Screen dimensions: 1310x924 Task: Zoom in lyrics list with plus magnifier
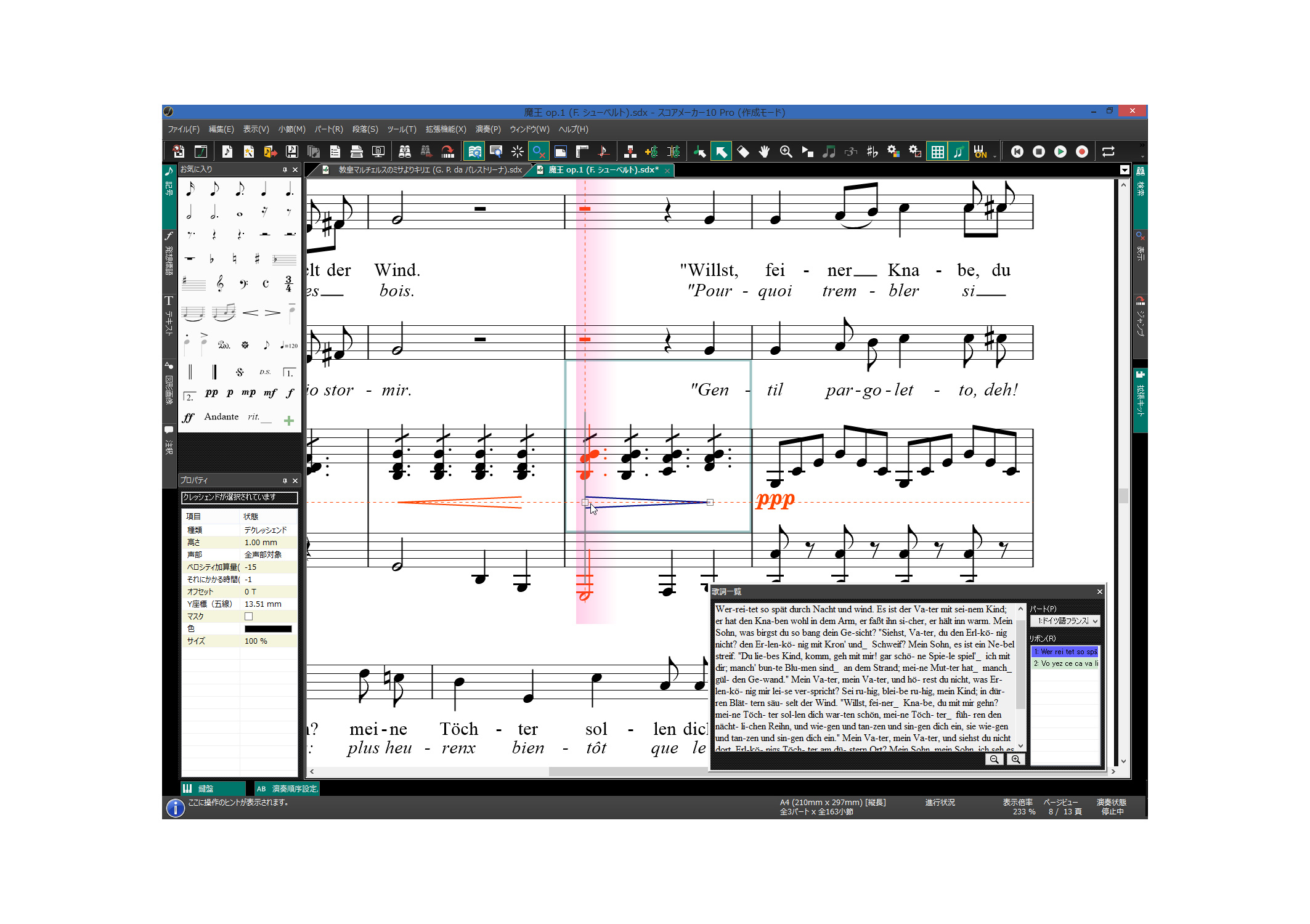(x=1015, y=760)
